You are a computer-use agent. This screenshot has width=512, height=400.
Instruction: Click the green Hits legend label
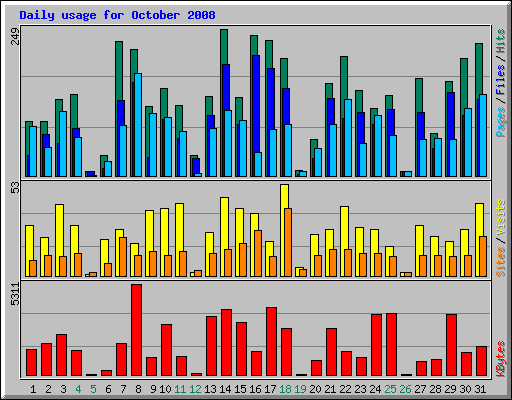click(x=501, y=41)
